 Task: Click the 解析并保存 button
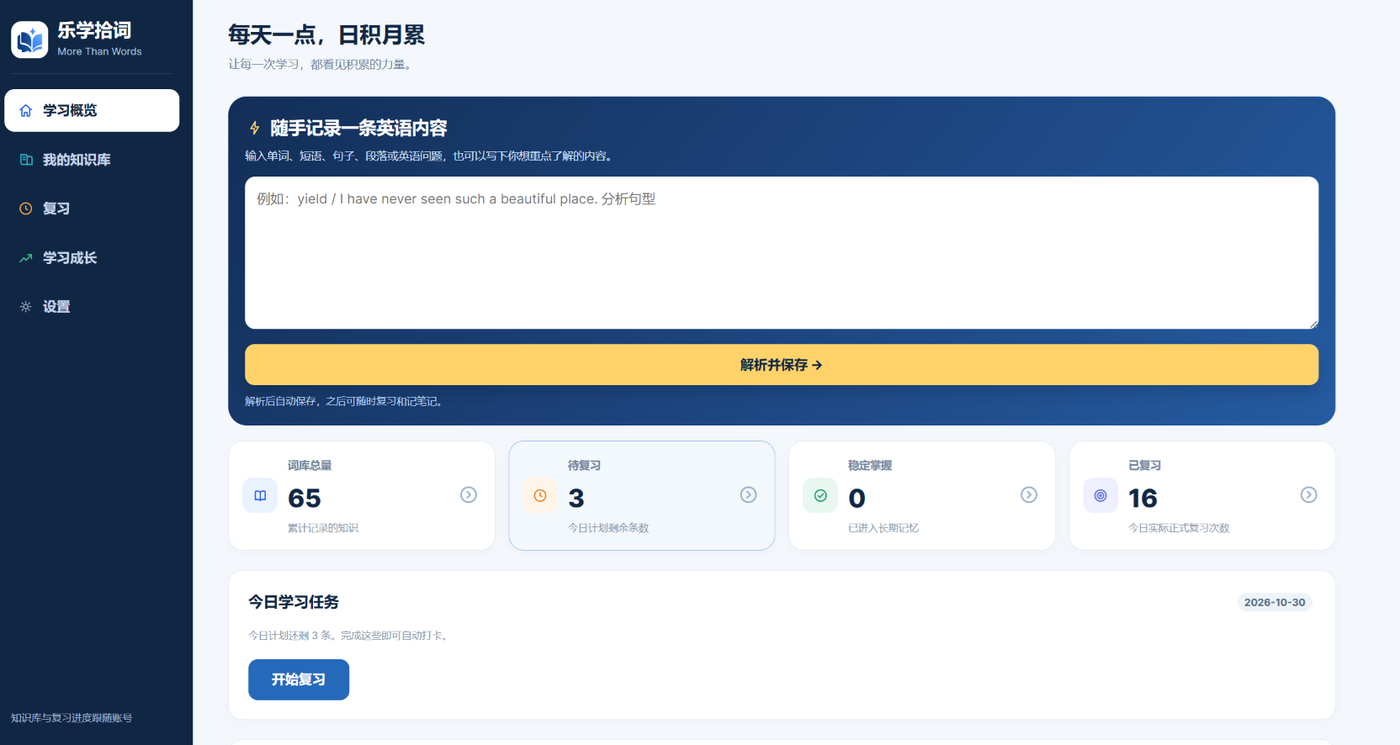click(x=781, y=365)
